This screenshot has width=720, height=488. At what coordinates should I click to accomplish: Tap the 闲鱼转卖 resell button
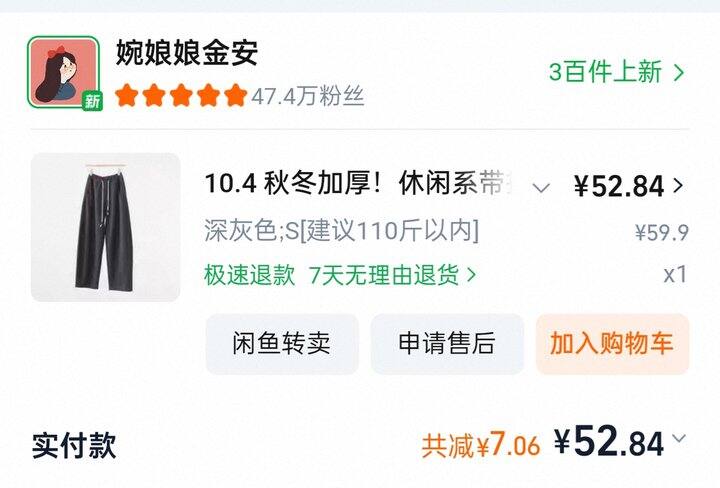(x=282, y=343)
